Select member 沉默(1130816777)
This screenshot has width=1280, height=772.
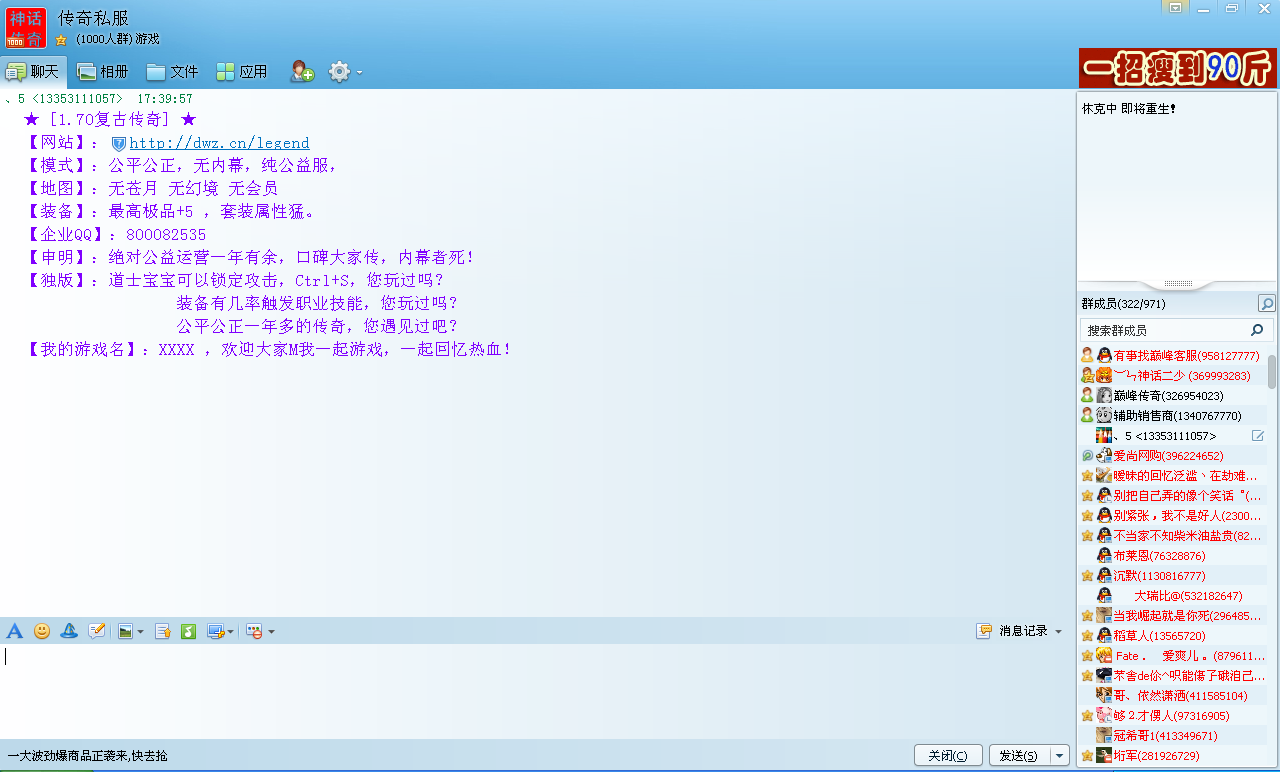pyautogui.click(x=1172, y=575)
